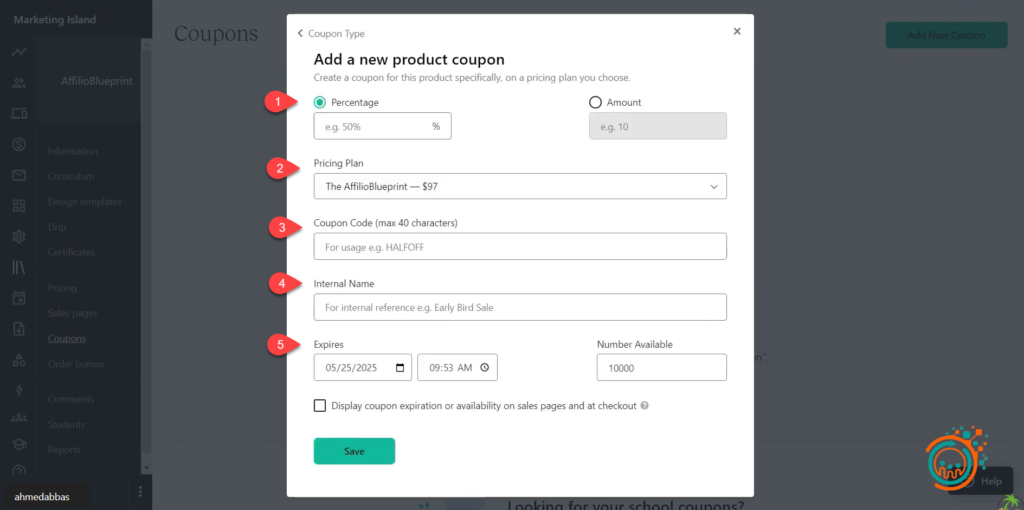Click the three-dot menu next to ahmedabbas

(140, 491)
